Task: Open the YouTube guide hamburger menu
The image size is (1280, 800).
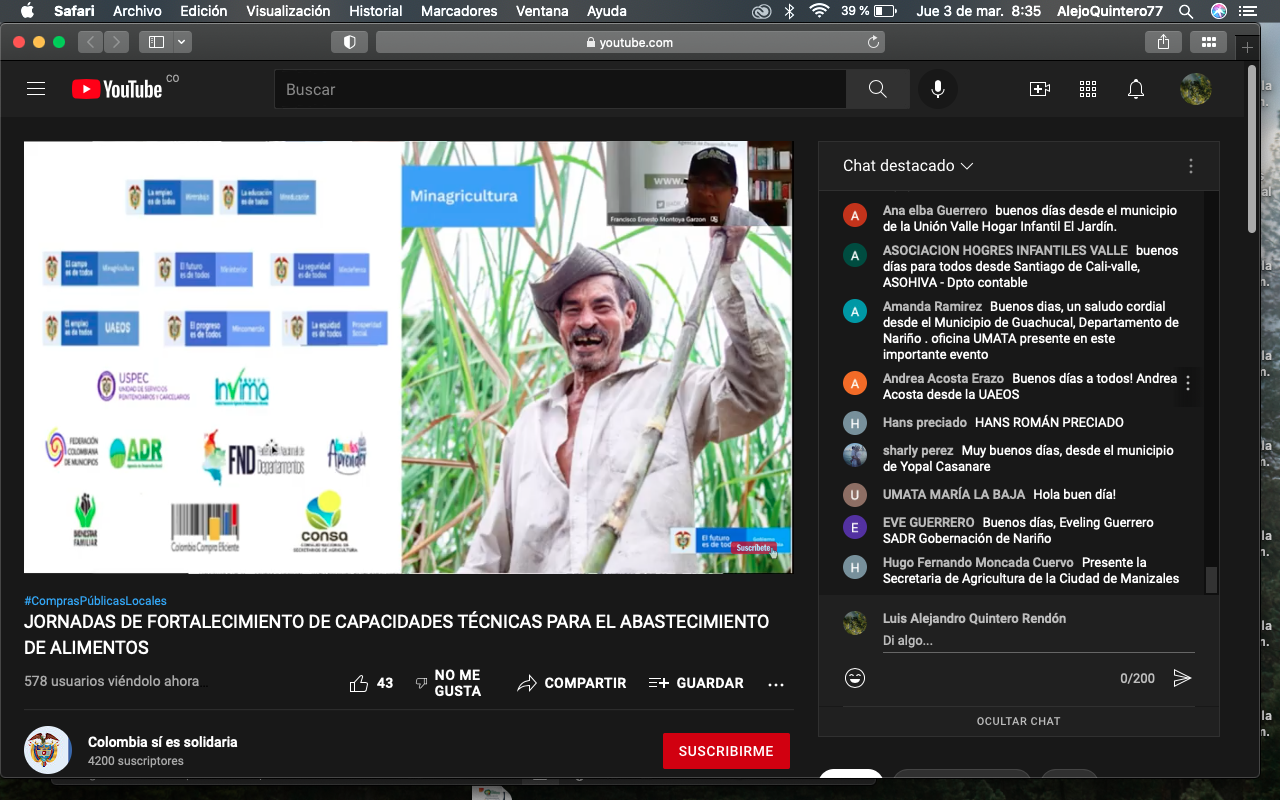Action: (36, 89)
